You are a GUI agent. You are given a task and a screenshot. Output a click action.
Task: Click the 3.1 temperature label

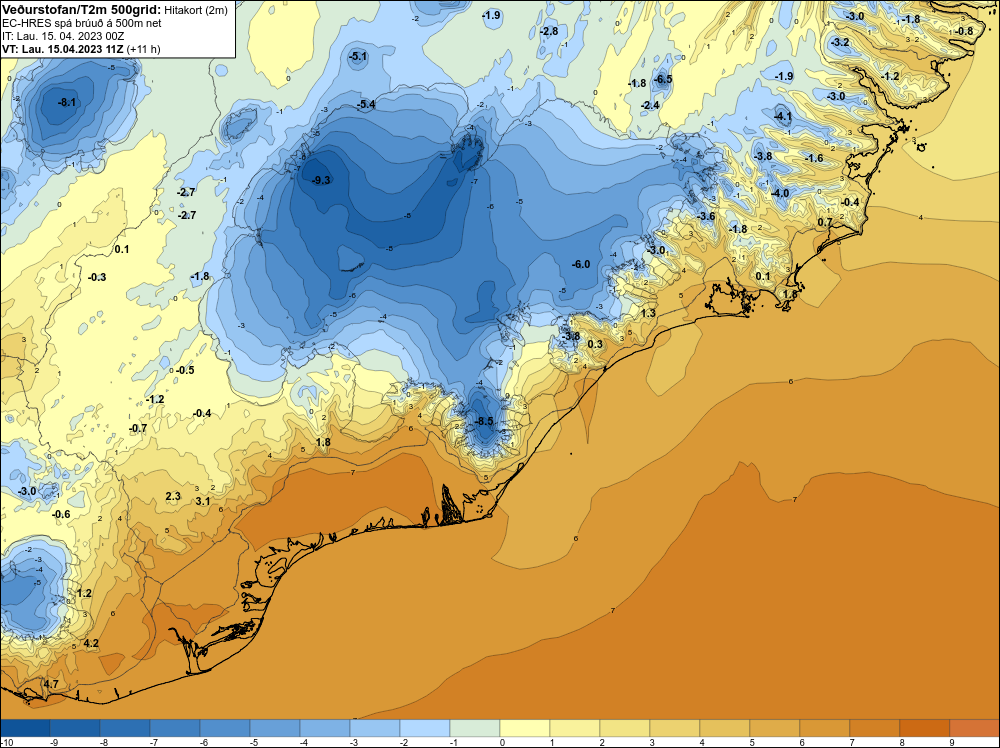(203, 501)
